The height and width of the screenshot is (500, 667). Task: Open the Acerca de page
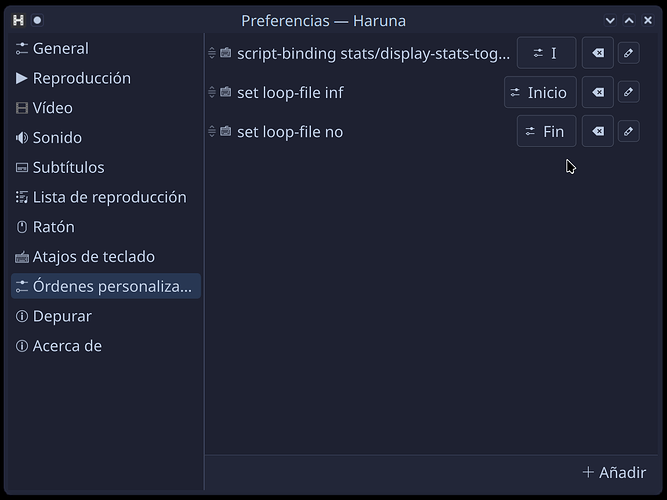click(x=105, y=346)
